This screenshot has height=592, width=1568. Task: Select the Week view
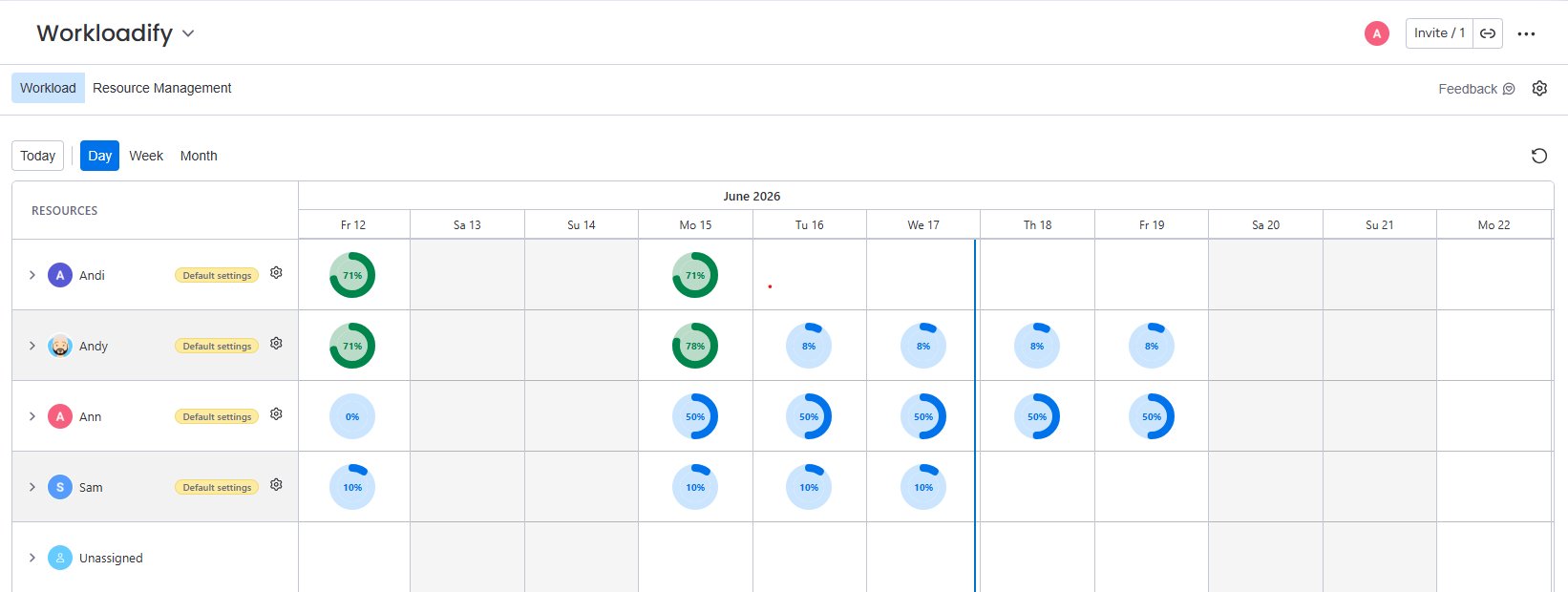tap(146, 156)
